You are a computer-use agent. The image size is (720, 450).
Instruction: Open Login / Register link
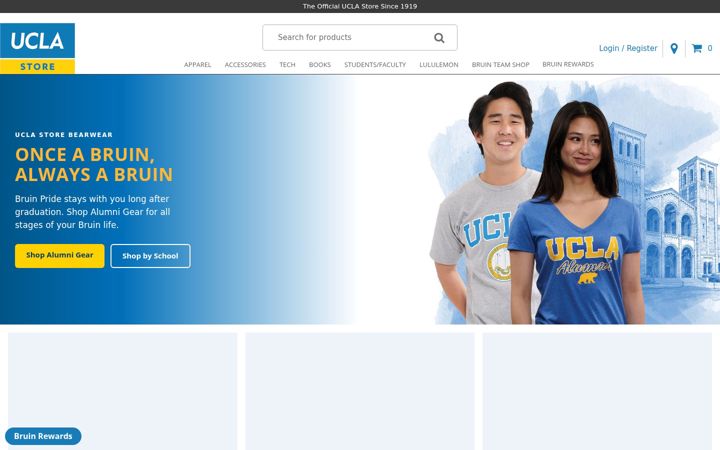click(x=628, y=48)
